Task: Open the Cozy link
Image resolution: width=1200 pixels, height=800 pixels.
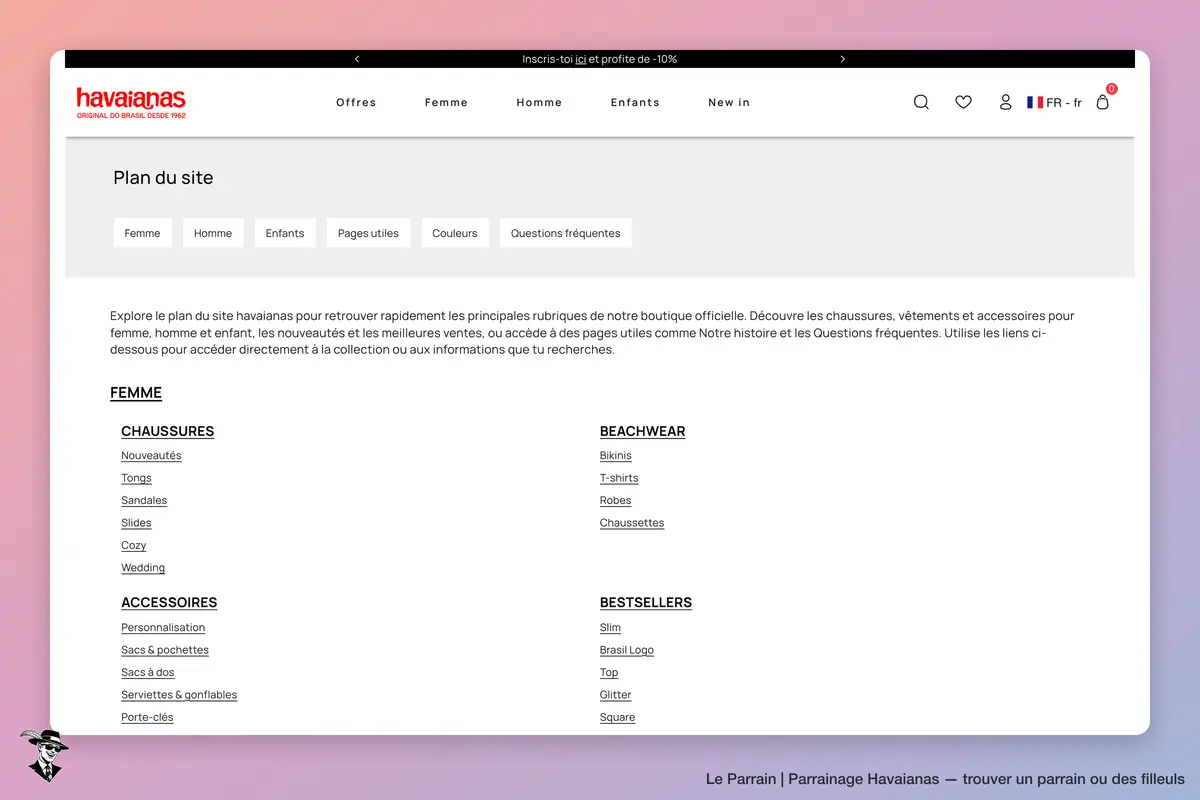Action: click(x=134, y=546)
